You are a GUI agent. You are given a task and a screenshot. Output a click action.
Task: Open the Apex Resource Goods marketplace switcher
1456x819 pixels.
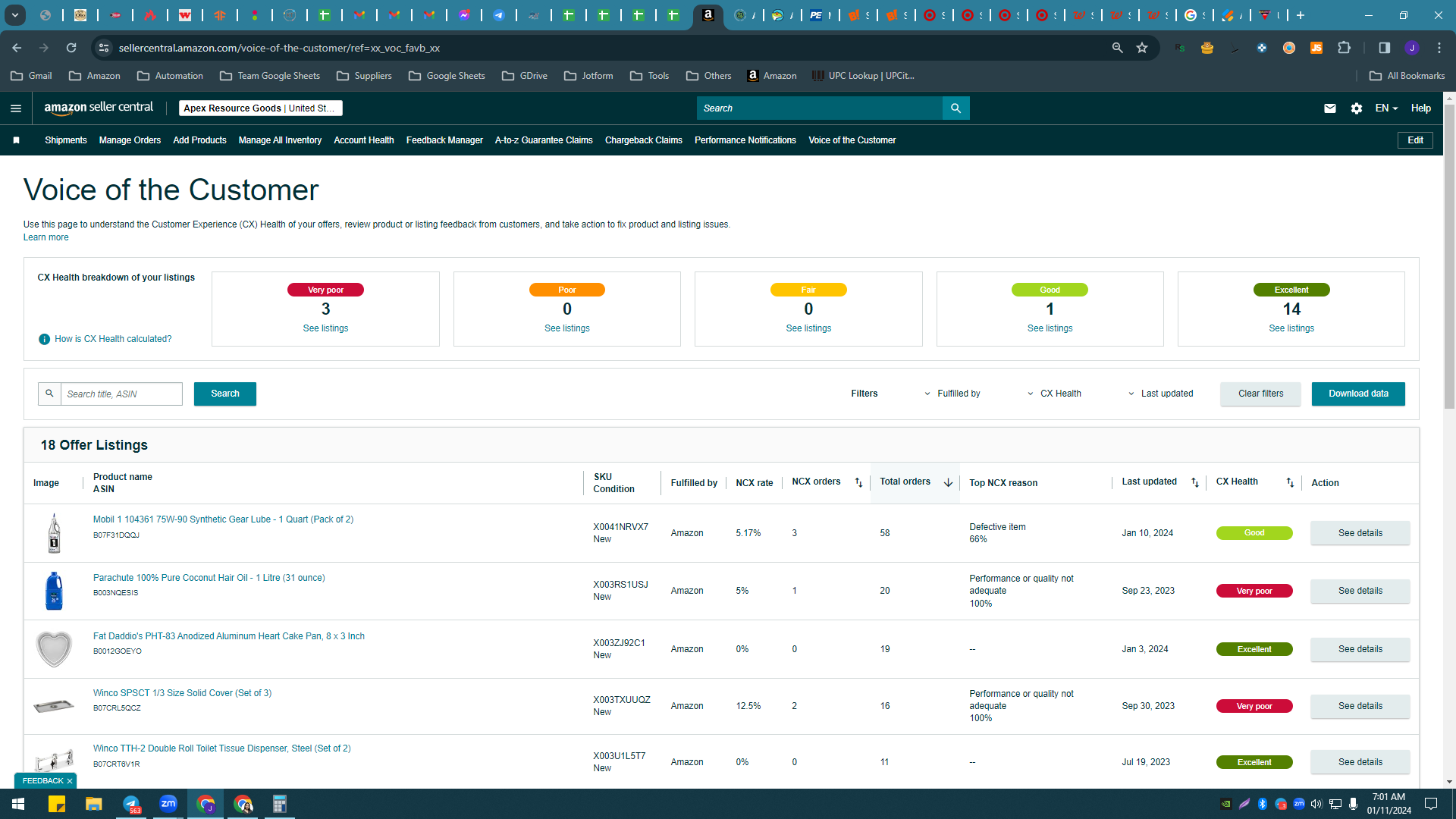coord(260,108)
